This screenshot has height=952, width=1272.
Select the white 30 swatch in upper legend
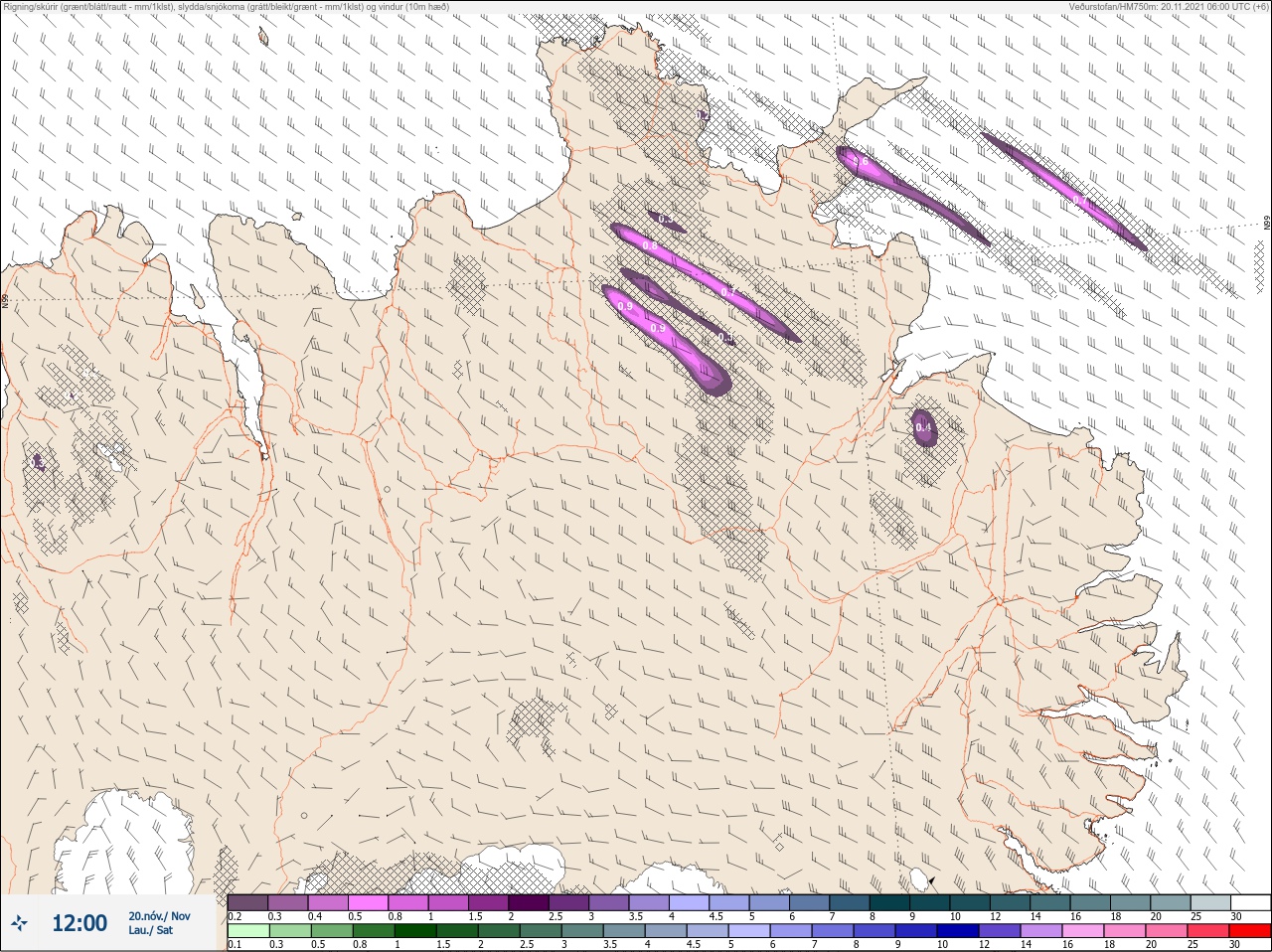click(x=1250, y=902)
